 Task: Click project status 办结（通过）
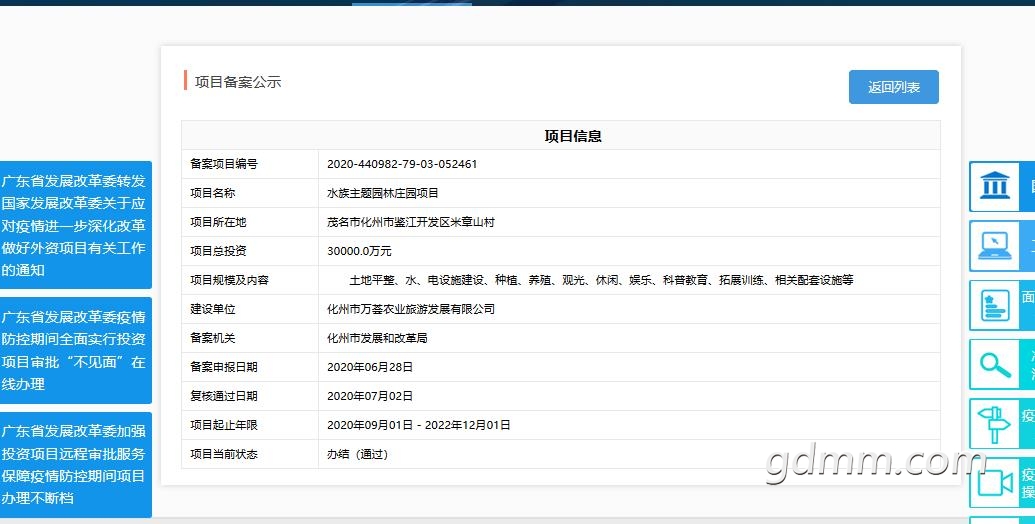356,454
